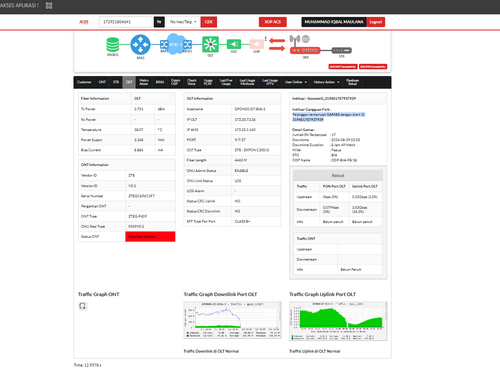Open the Last Five Usage tab
Screen dimensions: 500x370
pyautogui.click(x=226, y=82)
